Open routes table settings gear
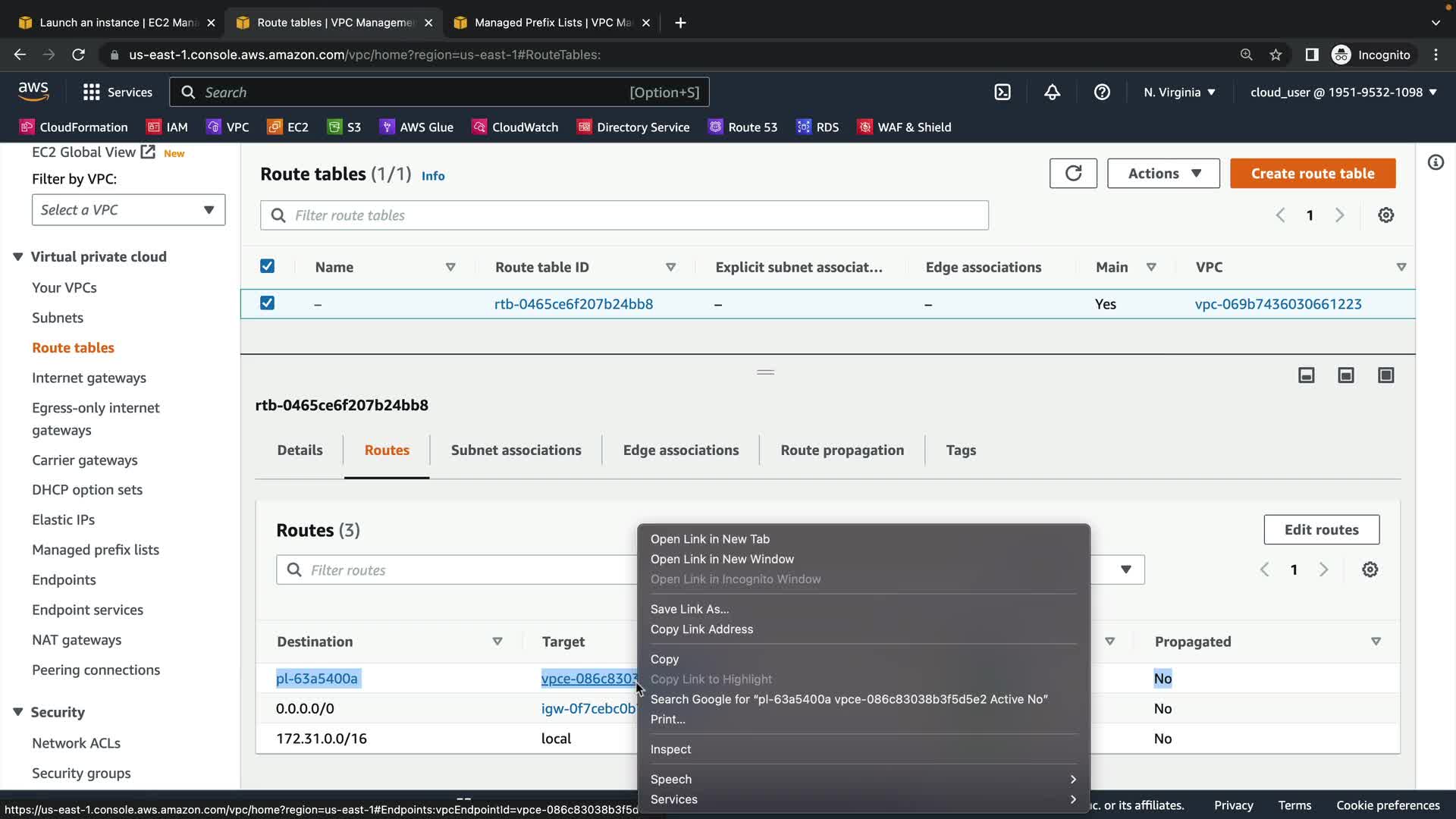 coord(1370,570)
